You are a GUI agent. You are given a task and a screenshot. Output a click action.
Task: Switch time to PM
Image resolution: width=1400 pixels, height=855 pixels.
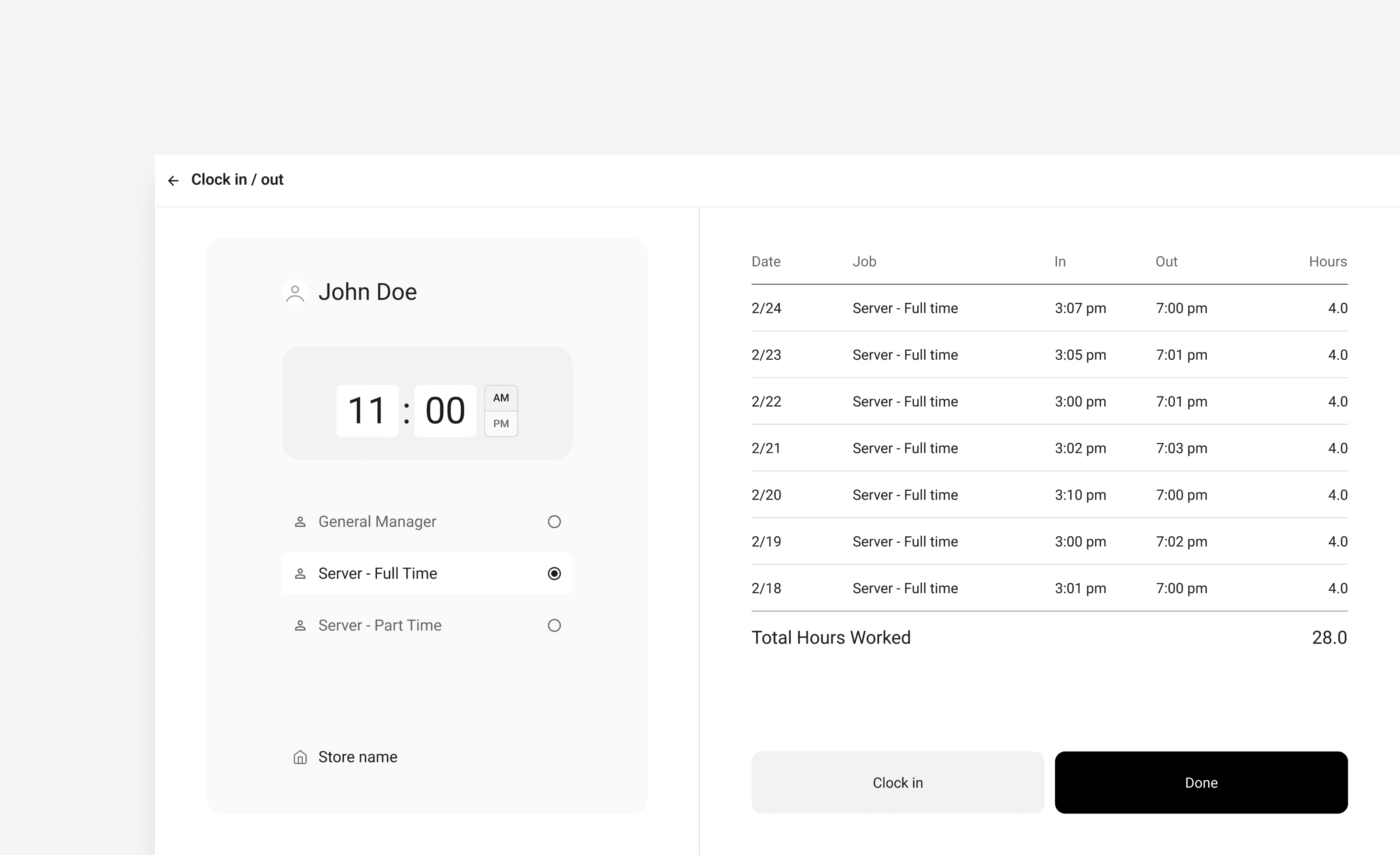501,424
